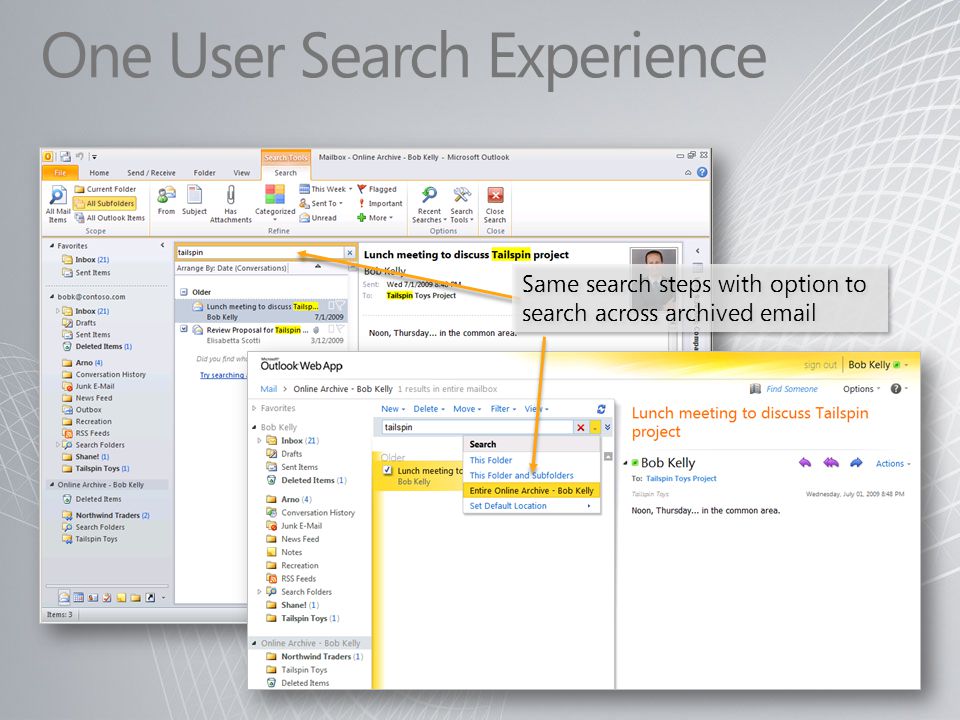Image resolution: width=960 pixels, height=720 pixels.
Task: Collapse the Favorites group in Outlook pane
Action: 52,246
